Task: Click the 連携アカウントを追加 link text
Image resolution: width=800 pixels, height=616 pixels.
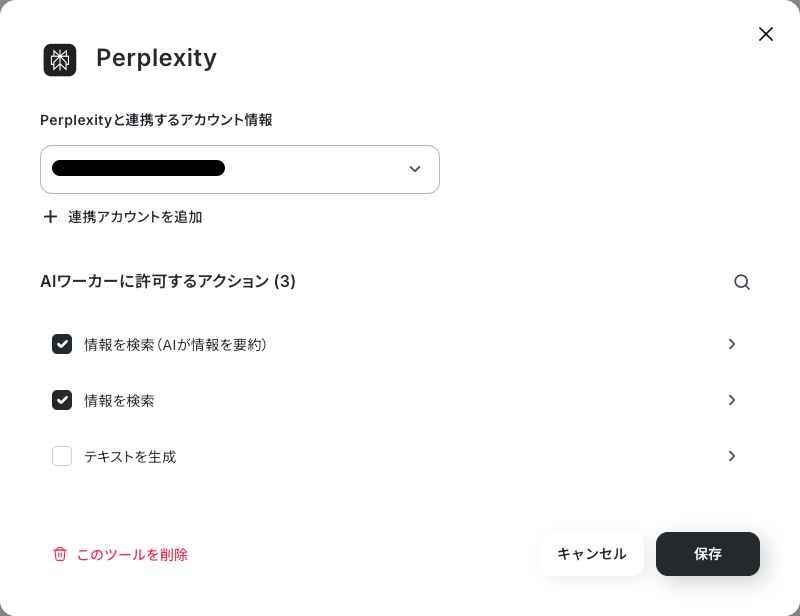Action: click(135, 217)
